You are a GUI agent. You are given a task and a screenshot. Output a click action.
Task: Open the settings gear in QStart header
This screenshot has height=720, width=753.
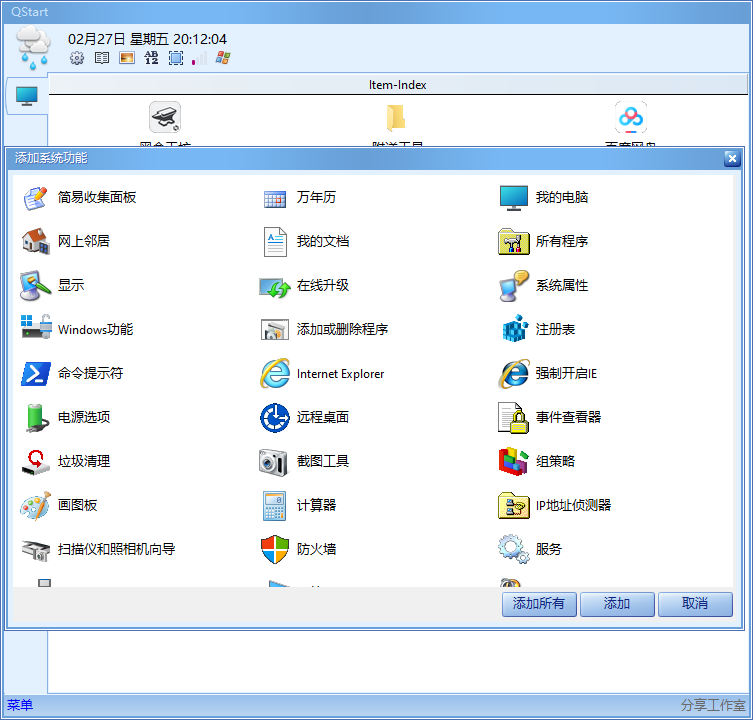[x=77, y=58]
